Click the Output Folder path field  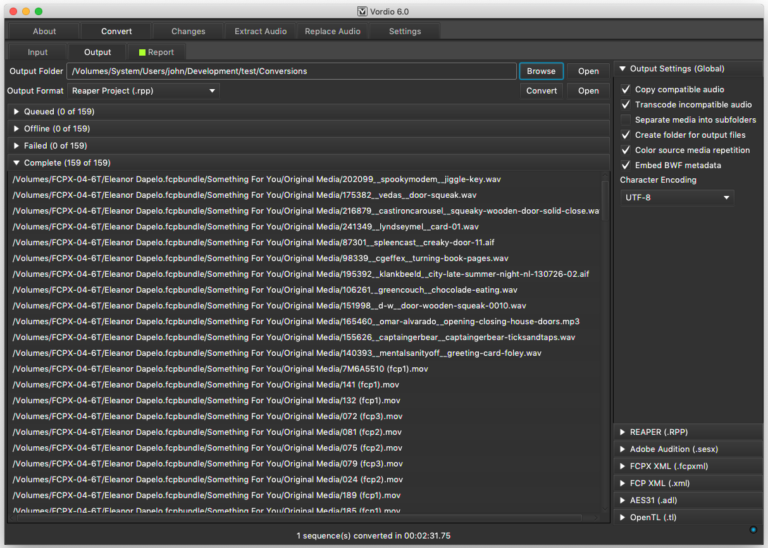click(290, 71)
